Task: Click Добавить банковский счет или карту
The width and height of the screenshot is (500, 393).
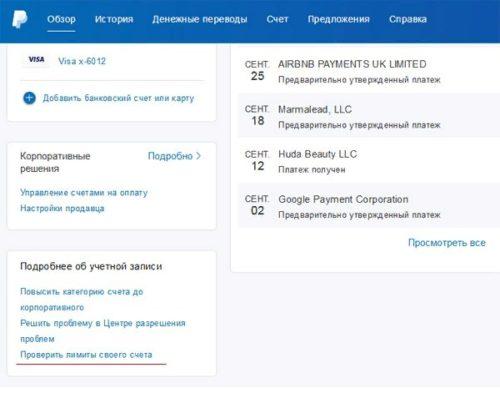Action: tap(118, 98)
